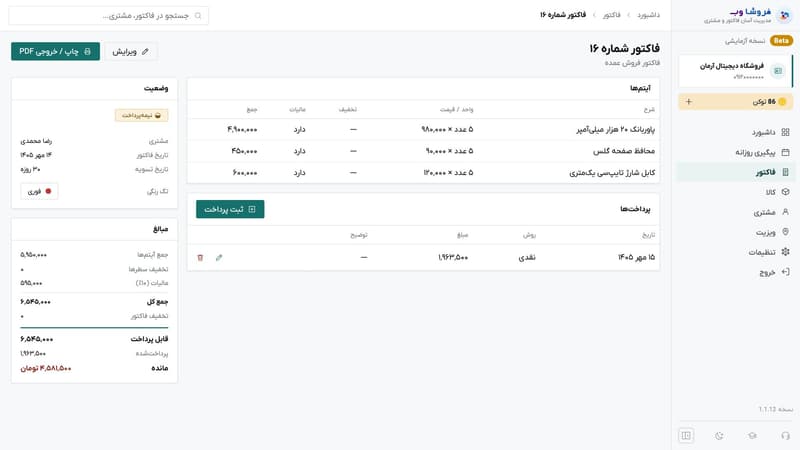Click the ۳۰ روزه settlement value
The image size is (800, 450).
click(31, 169)
